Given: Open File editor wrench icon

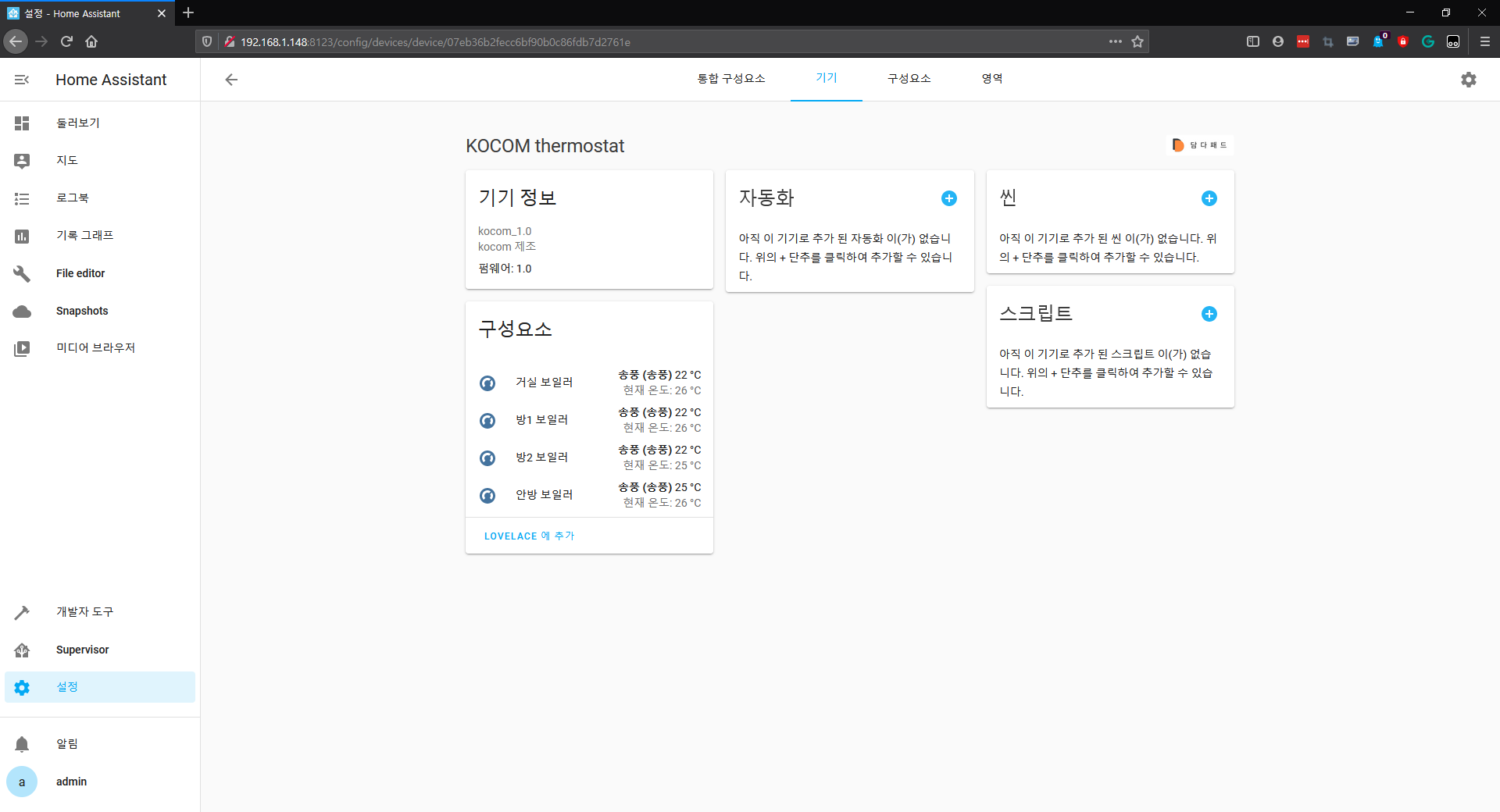Looking at the screenshot, I should (22, 273).
